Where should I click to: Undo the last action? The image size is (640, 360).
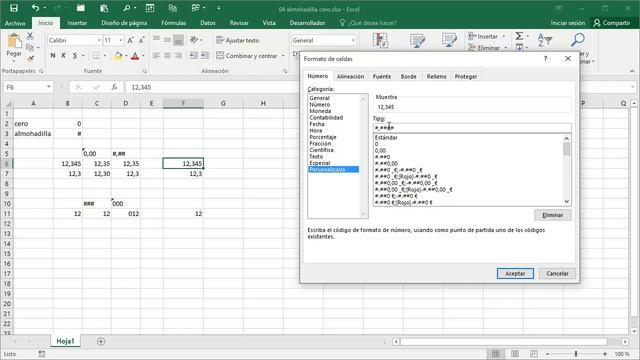click(x=36, y=8)
